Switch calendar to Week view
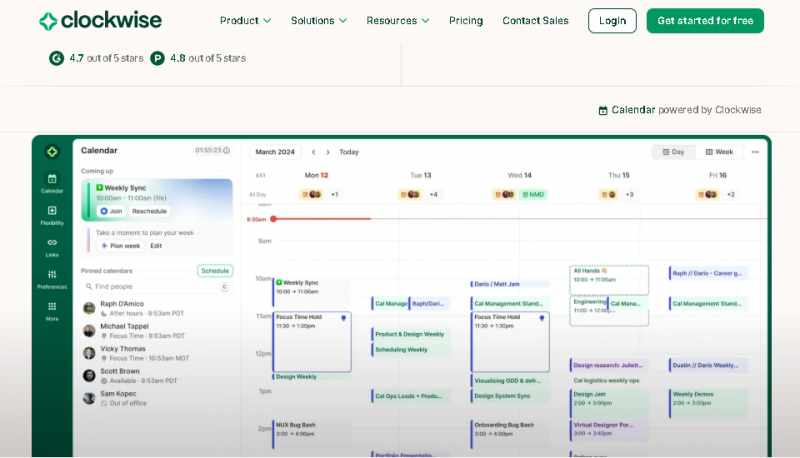800x458 pixels. (x=719, y=152)
